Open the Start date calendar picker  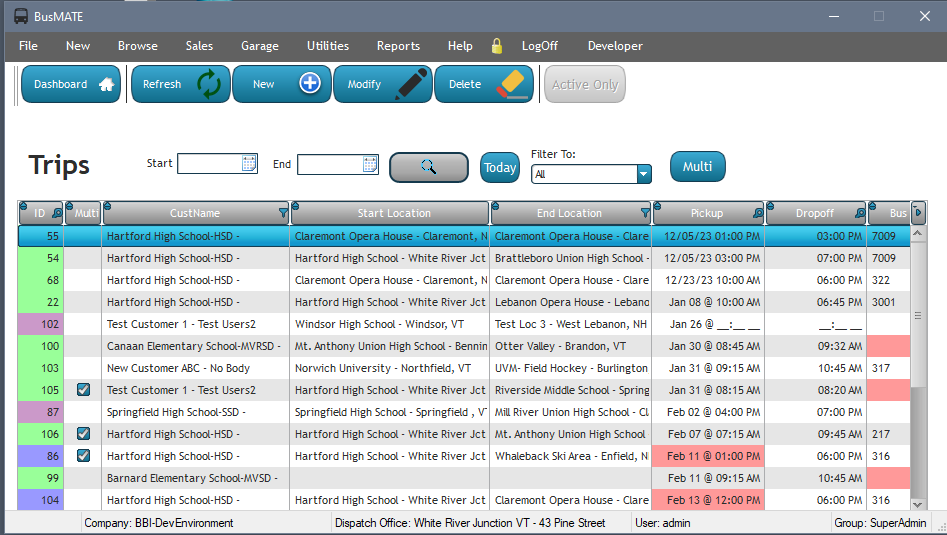pos(249,164)
